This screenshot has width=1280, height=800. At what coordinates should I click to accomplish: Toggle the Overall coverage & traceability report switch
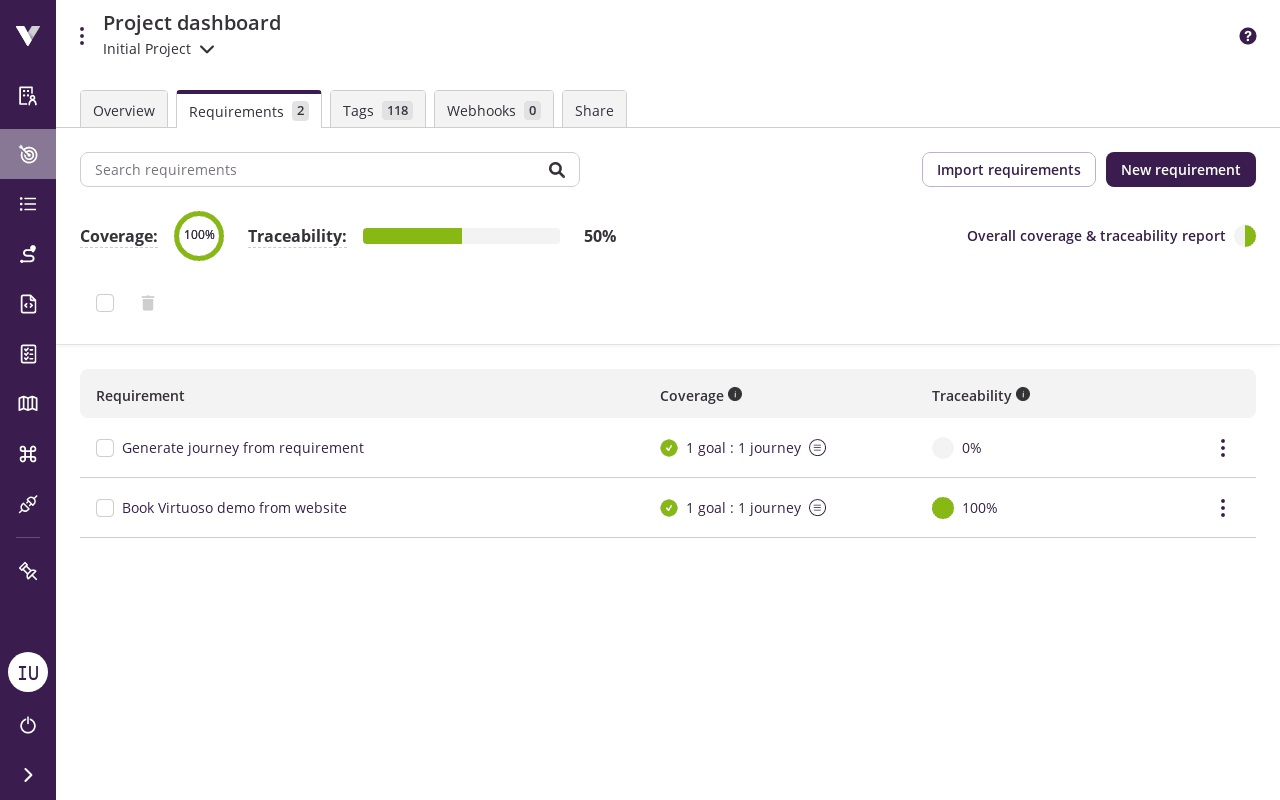tap(1244, 236)
